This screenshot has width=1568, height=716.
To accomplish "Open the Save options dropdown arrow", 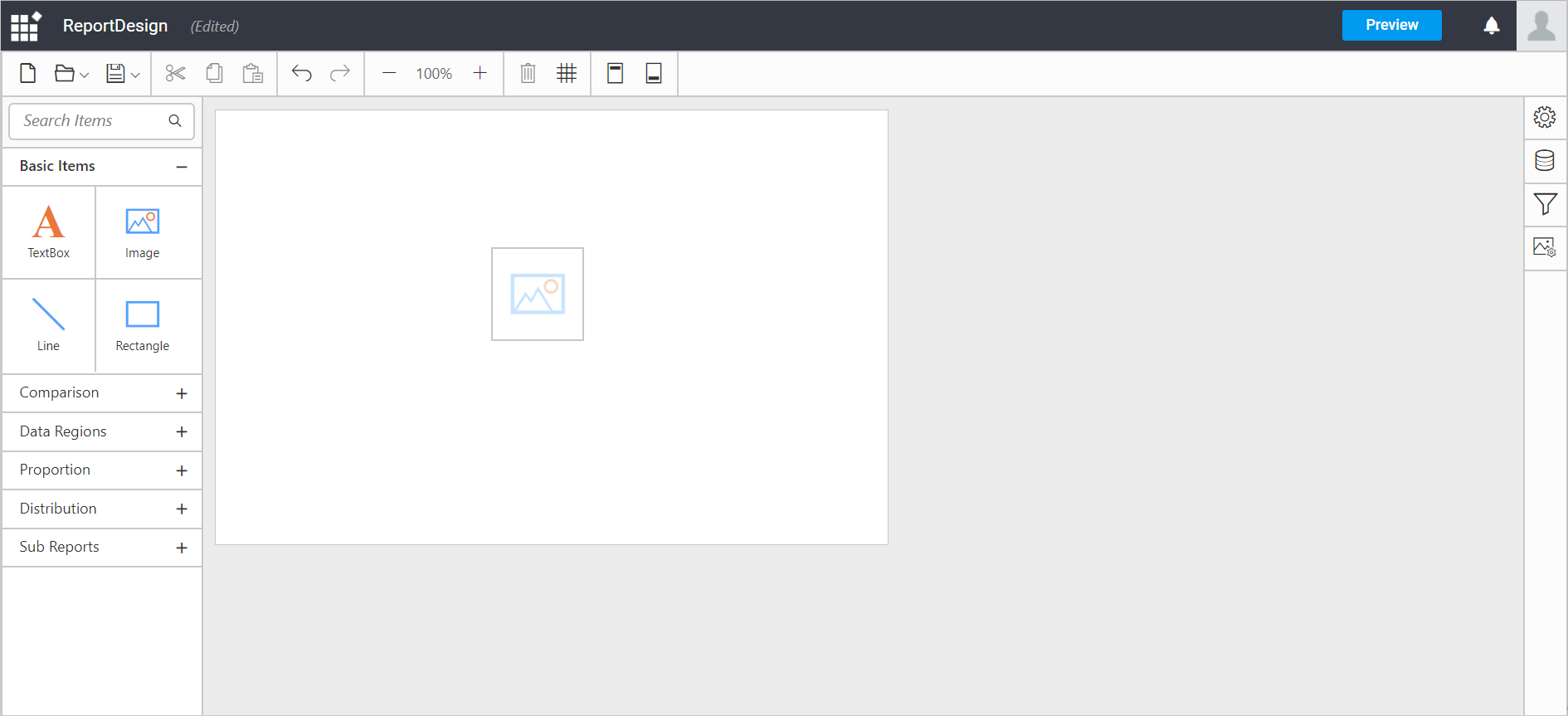I will 135,75.
